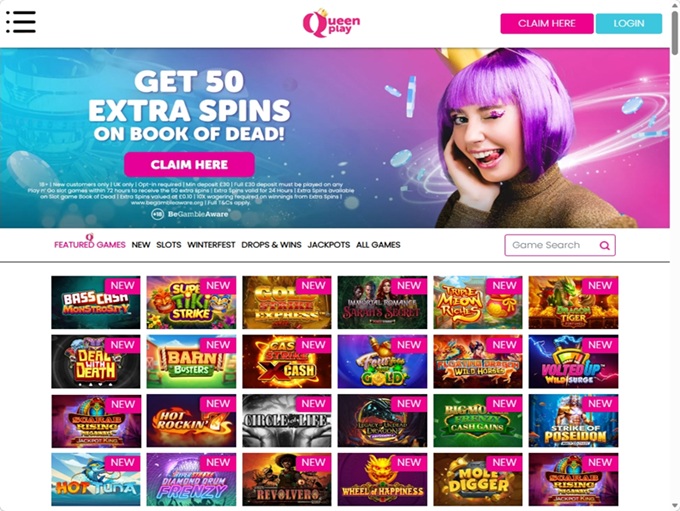Open the Mole Digger game tile

478,480
